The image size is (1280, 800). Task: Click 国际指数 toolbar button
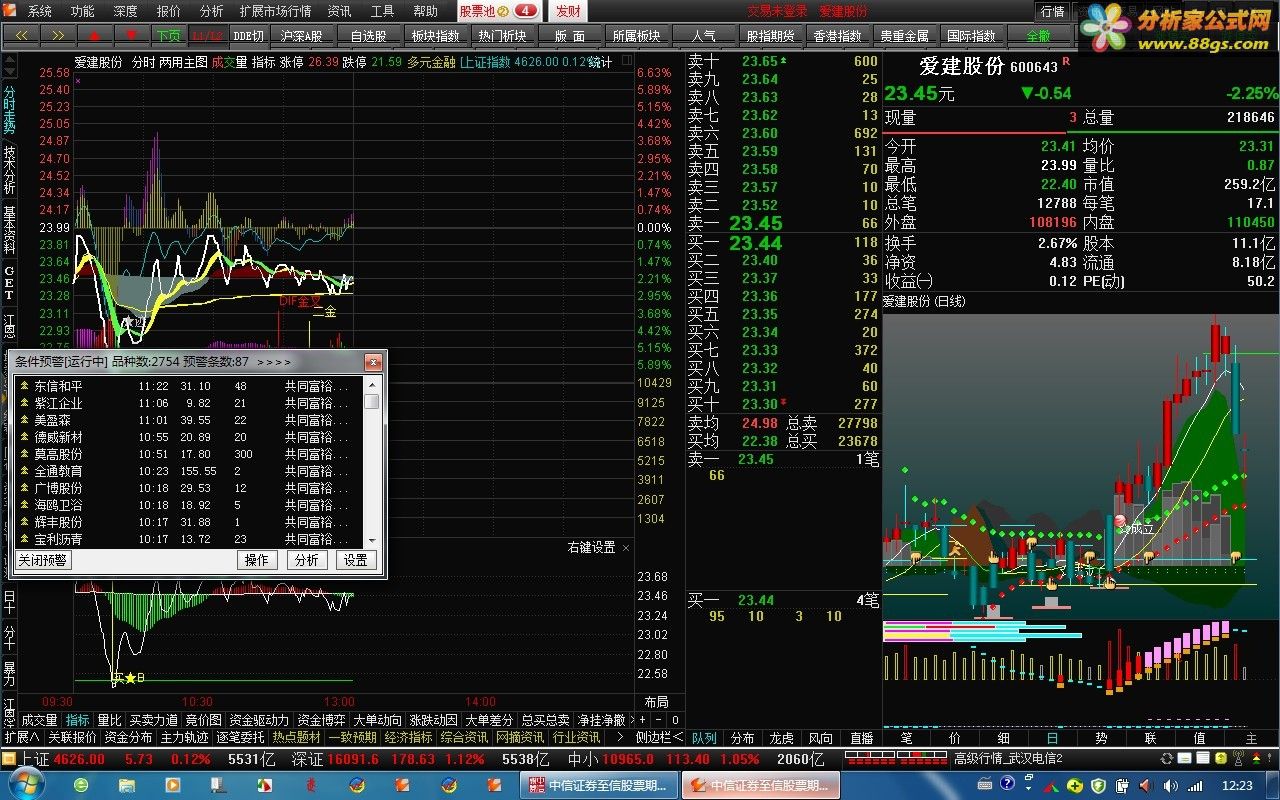click(971, 35)
